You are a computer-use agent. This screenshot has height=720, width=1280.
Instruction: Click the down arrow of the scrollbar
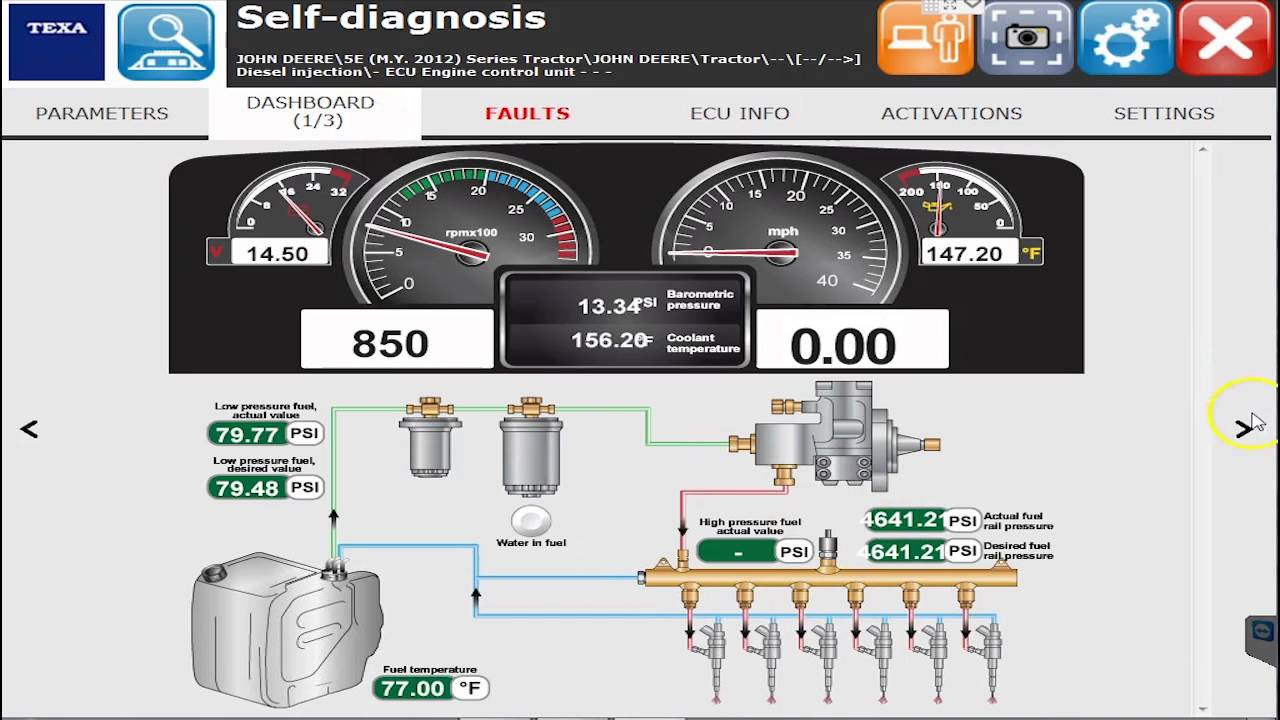1203,708
